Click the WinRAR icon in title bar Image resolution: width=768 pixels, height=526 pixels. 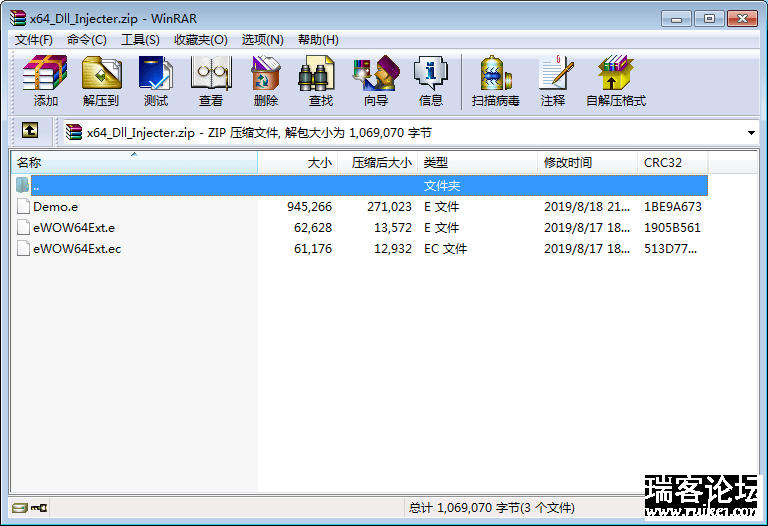click(18, 18)
